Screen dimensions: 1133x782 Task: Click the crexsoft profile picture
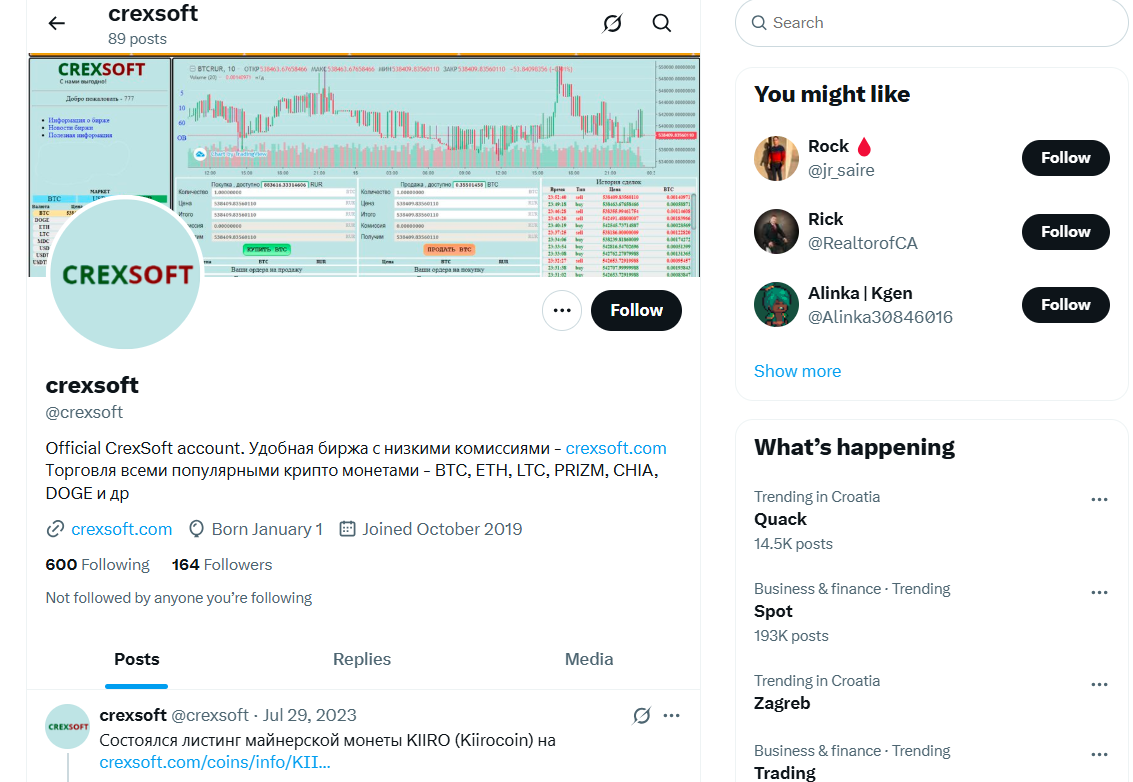coord(125,273)
